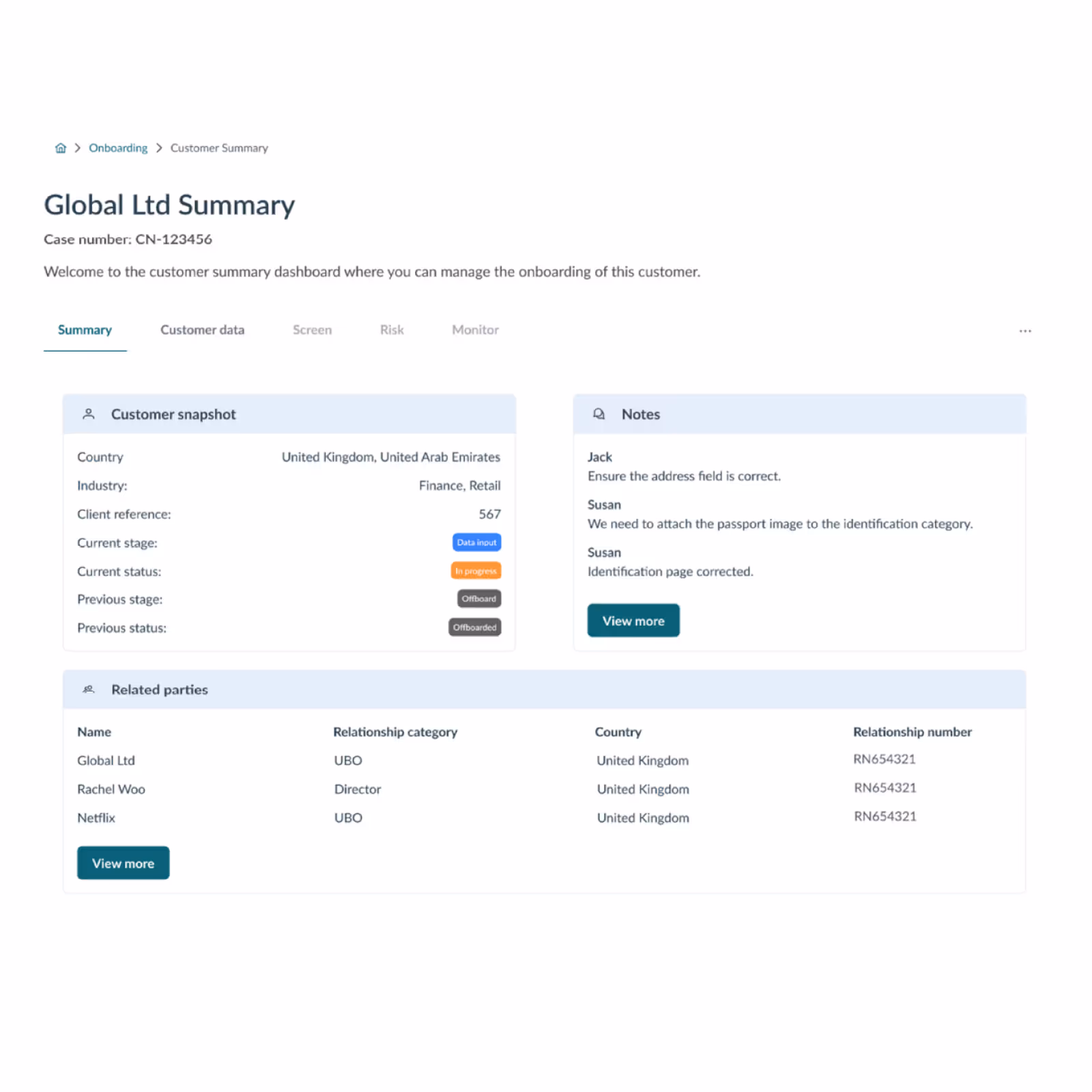
Task: Open the Monitor tab
Action: tap(475, 330)
